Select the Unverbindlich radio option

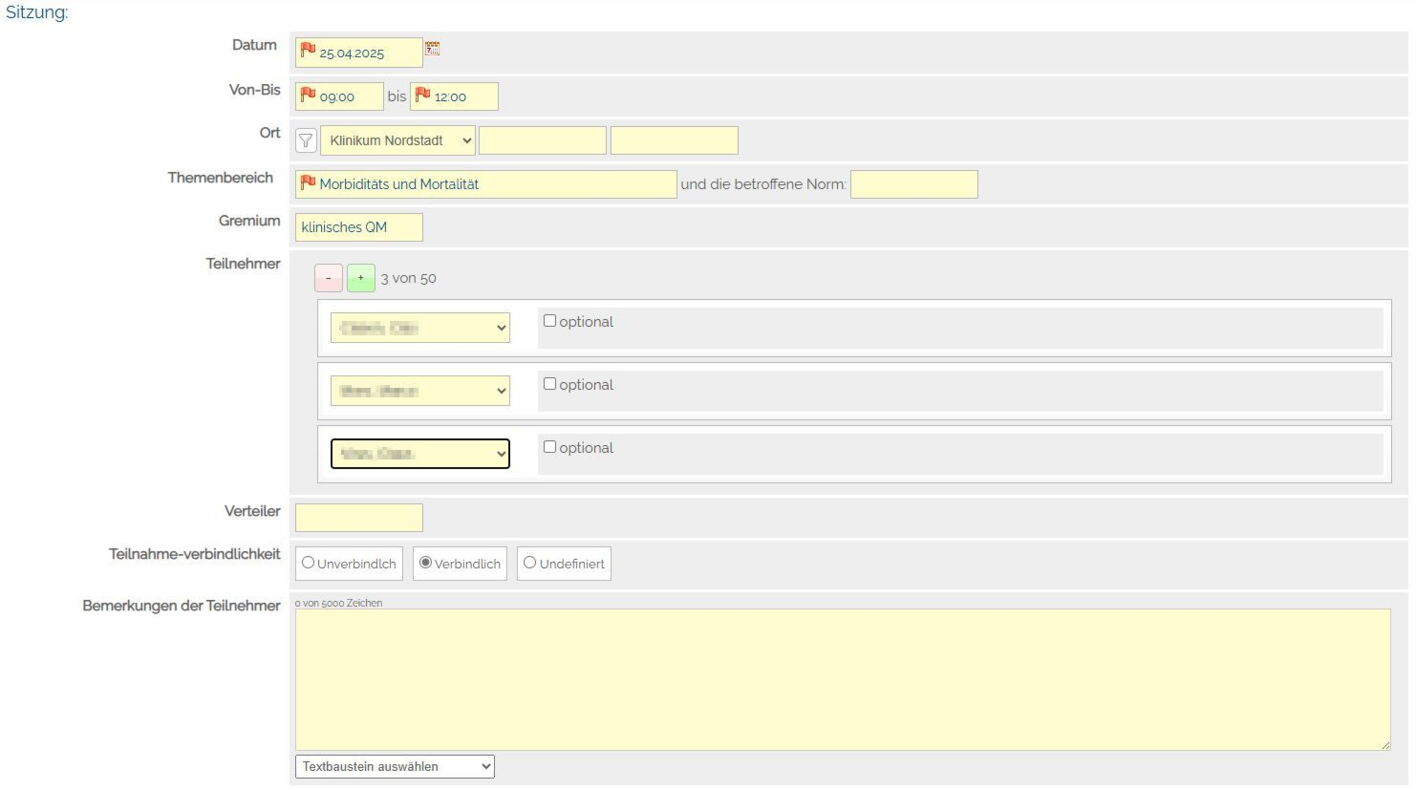point(308,564)
